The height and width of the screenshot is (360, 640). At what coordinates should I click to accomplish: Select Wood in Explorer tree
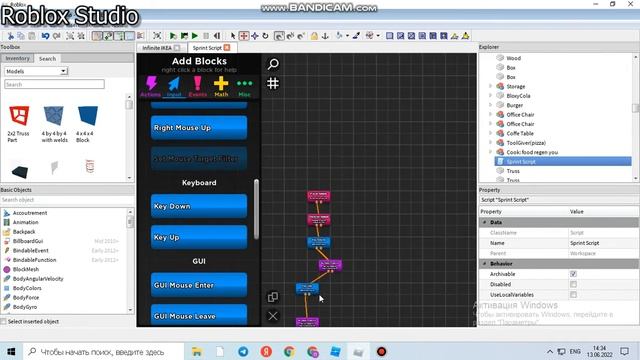tap(513, 58)
